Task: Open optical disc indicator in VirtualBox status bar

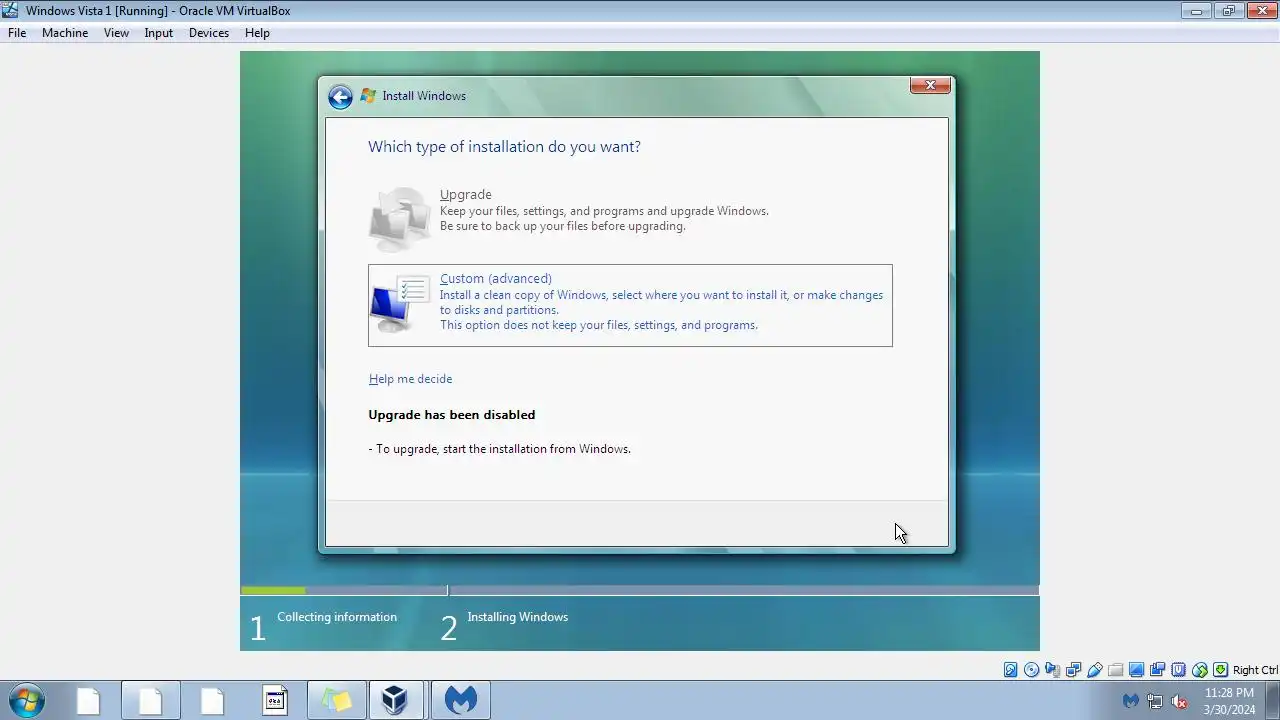Action: tap(1032, 670)
